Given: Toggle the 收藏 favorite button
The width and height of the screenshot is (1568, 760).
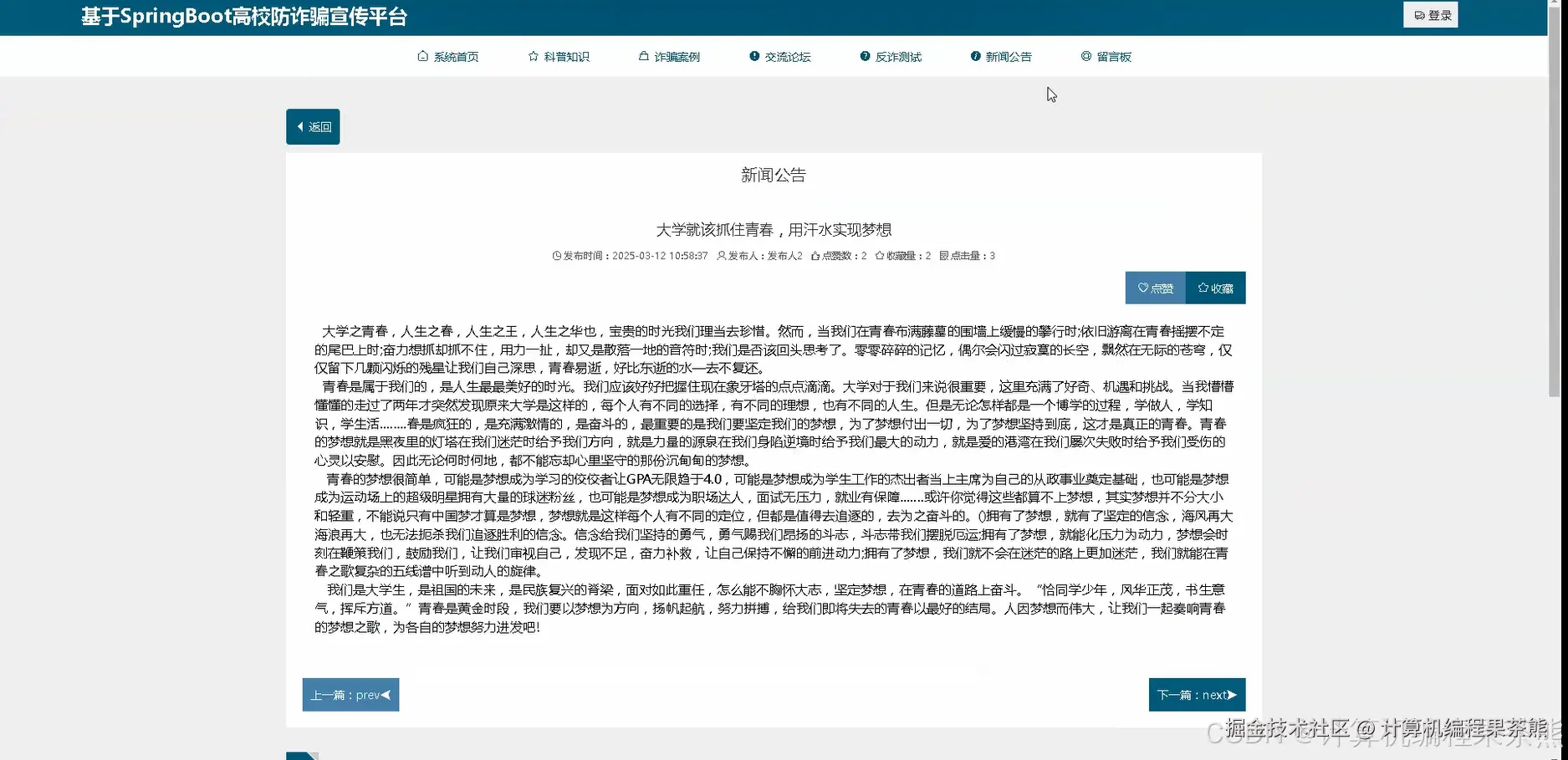Looking at the screenshot, I should [x=1215, y=288].
